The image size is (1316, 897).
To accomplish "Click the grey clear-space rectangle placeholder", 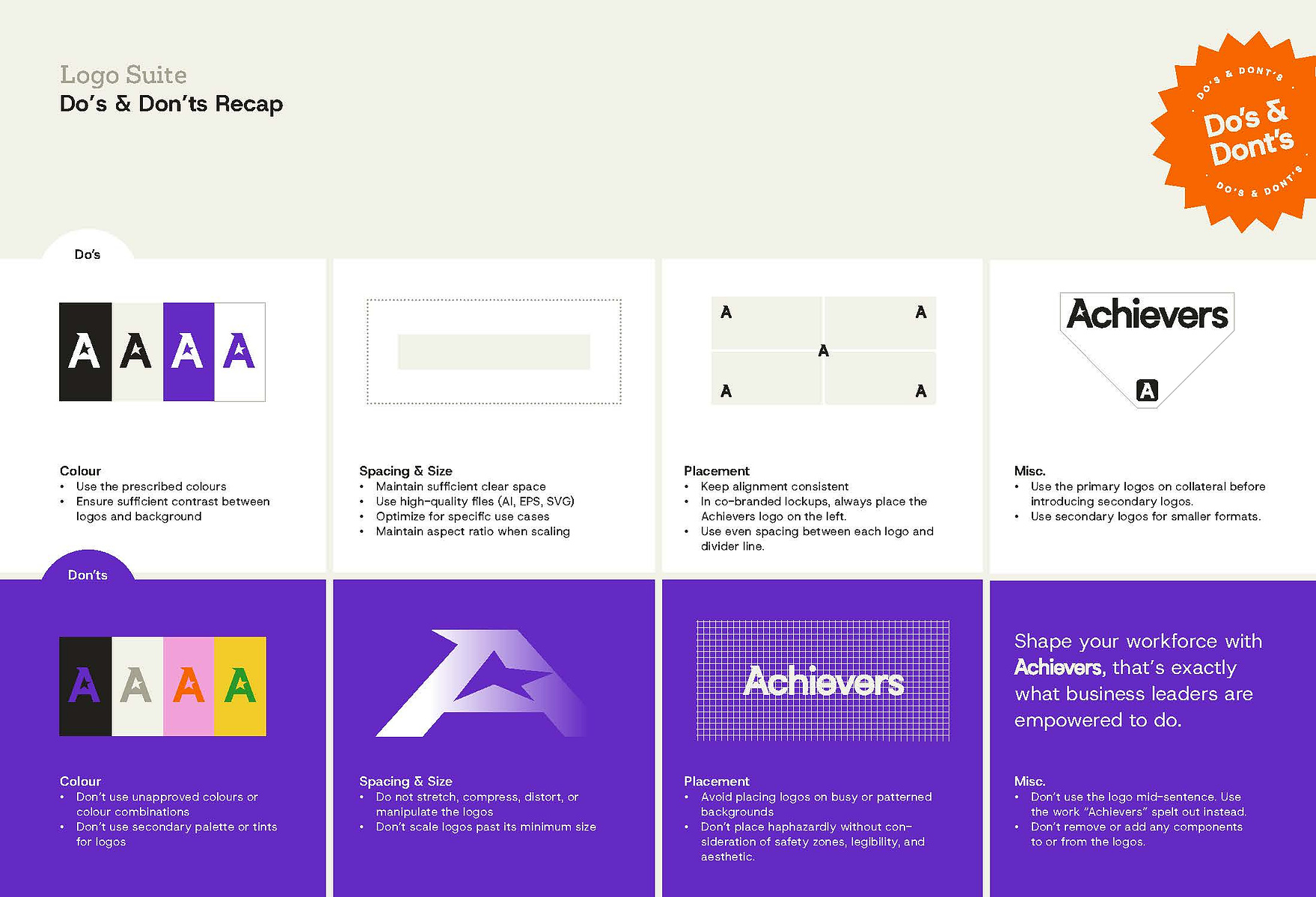I will pos(494,352).
